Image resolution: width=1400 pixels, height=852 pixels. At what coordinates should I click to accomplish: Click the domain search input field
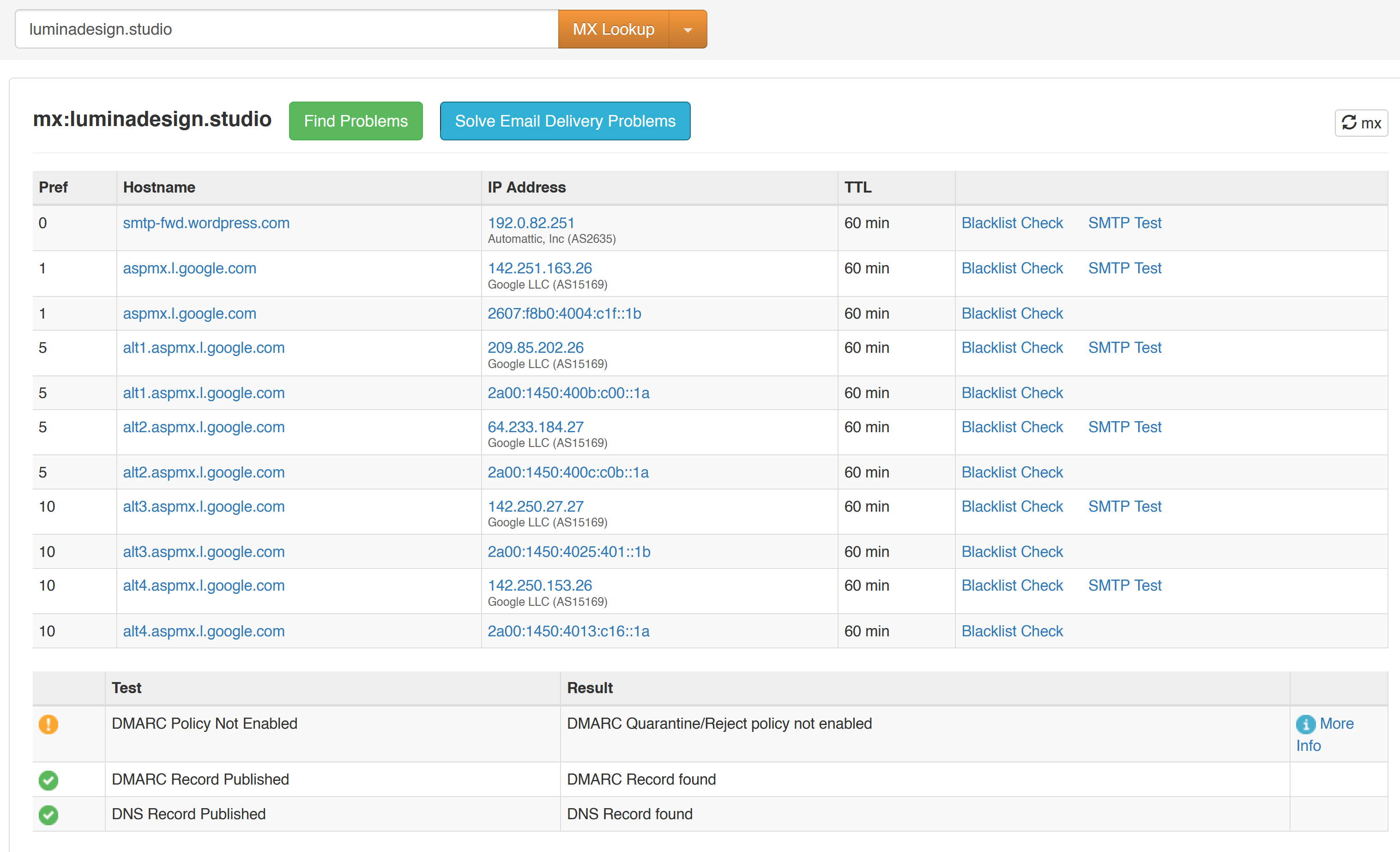point(286,30)
